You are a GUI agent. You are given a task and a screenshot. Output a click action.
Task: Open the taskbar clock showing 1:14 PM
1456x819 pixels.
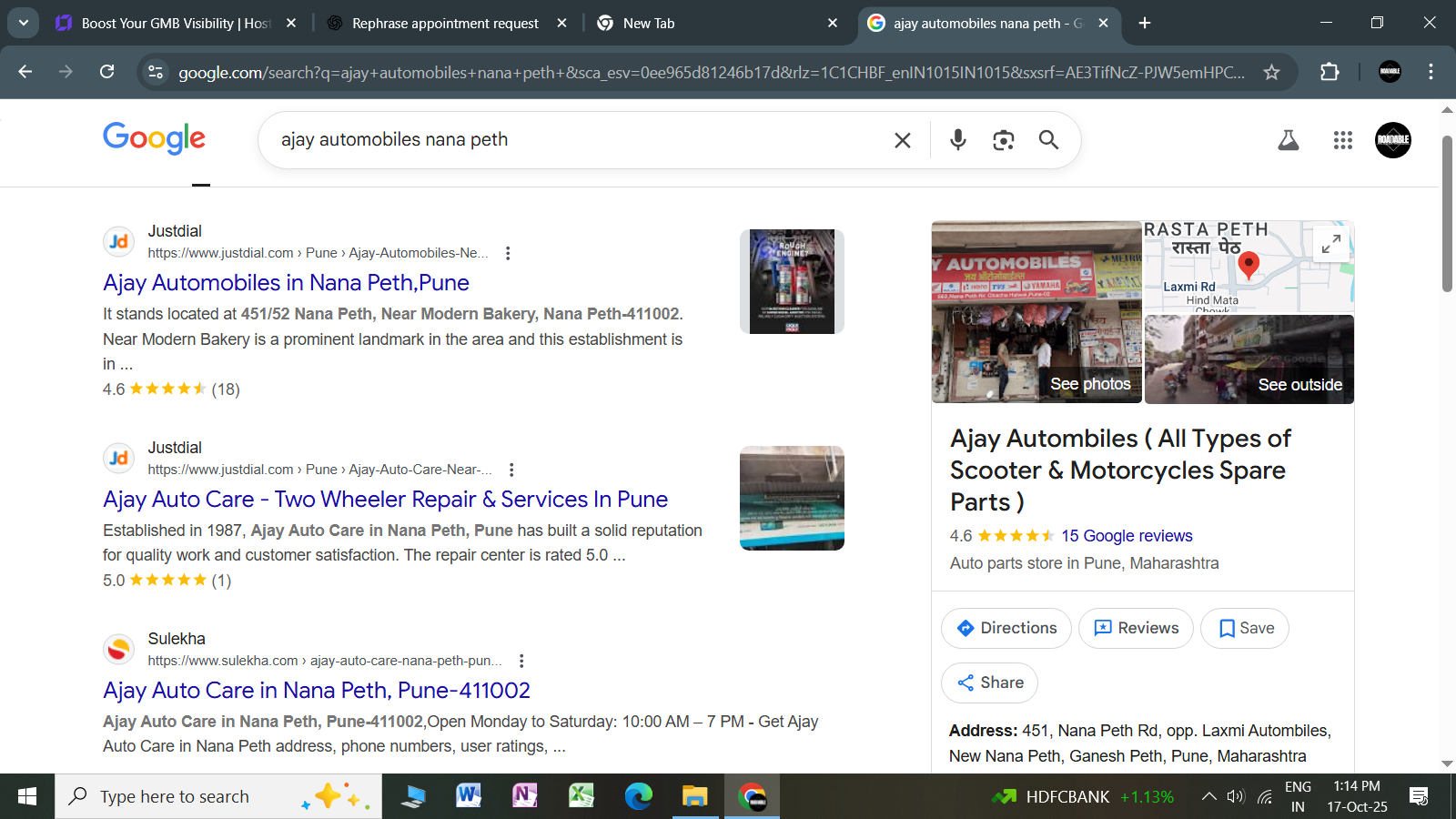(x=1357, y=796)
